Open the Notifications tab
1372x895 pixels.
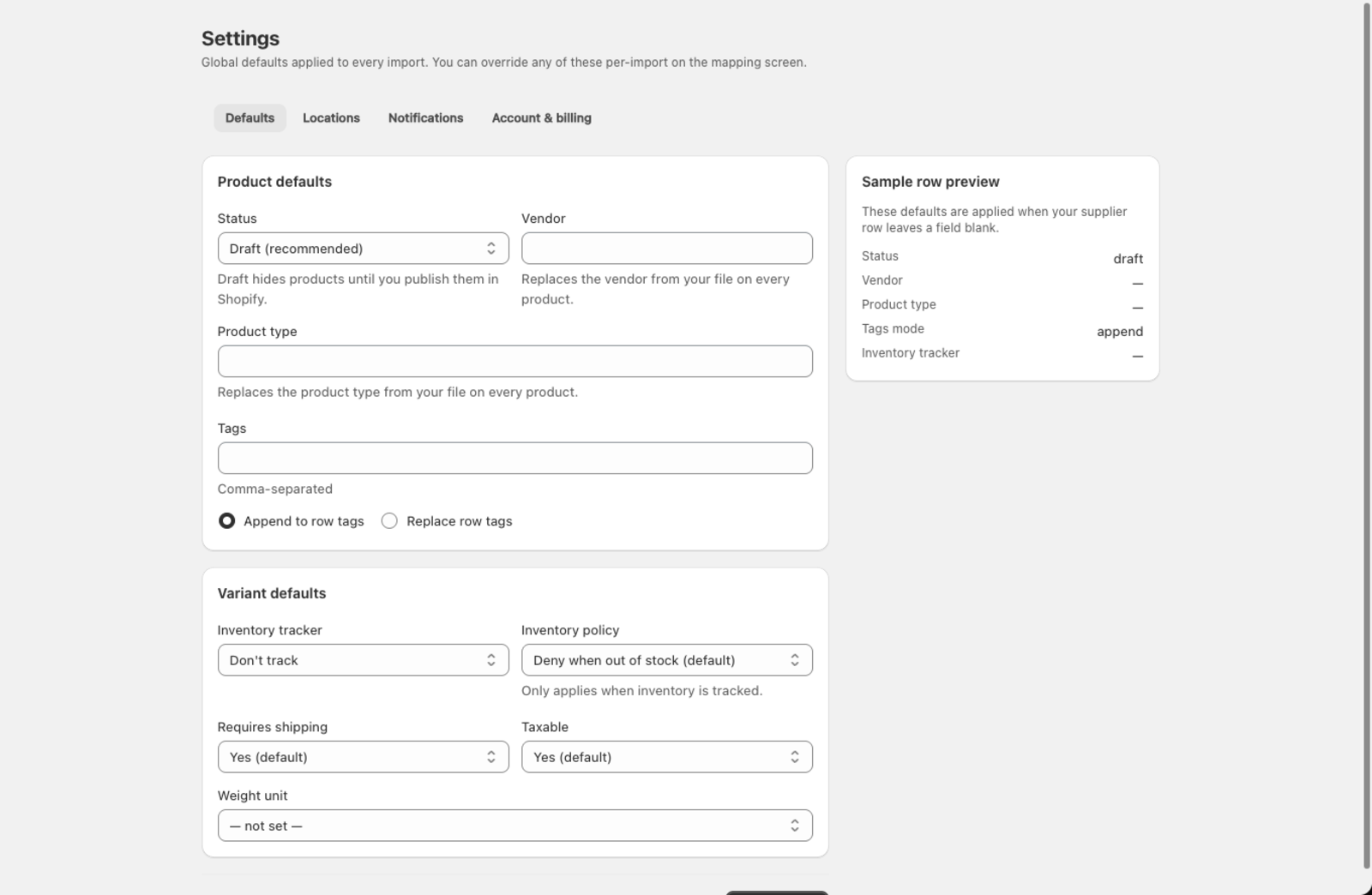tap(425, 118)
